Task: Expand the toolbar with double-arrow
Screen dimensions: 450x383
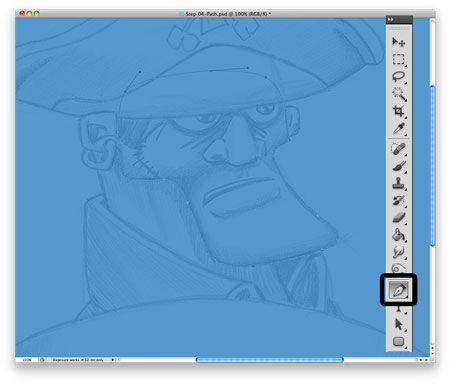Action: click(x=390, y=20)
